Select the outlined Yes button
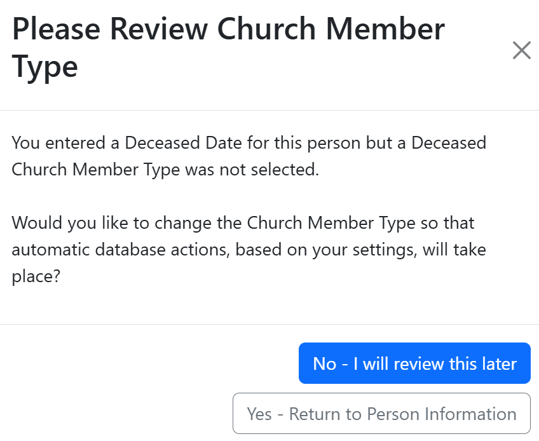Image resolution: width=539 pixels, height=441 pixels. click(382, 413)
